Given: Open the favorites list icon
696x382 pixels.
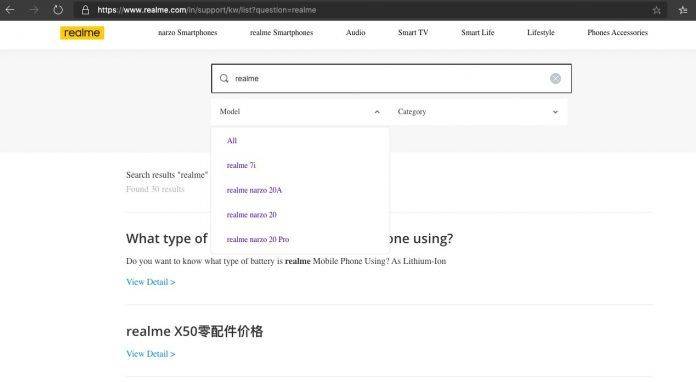Looking at the screenshot, I should tap(683, 10).
